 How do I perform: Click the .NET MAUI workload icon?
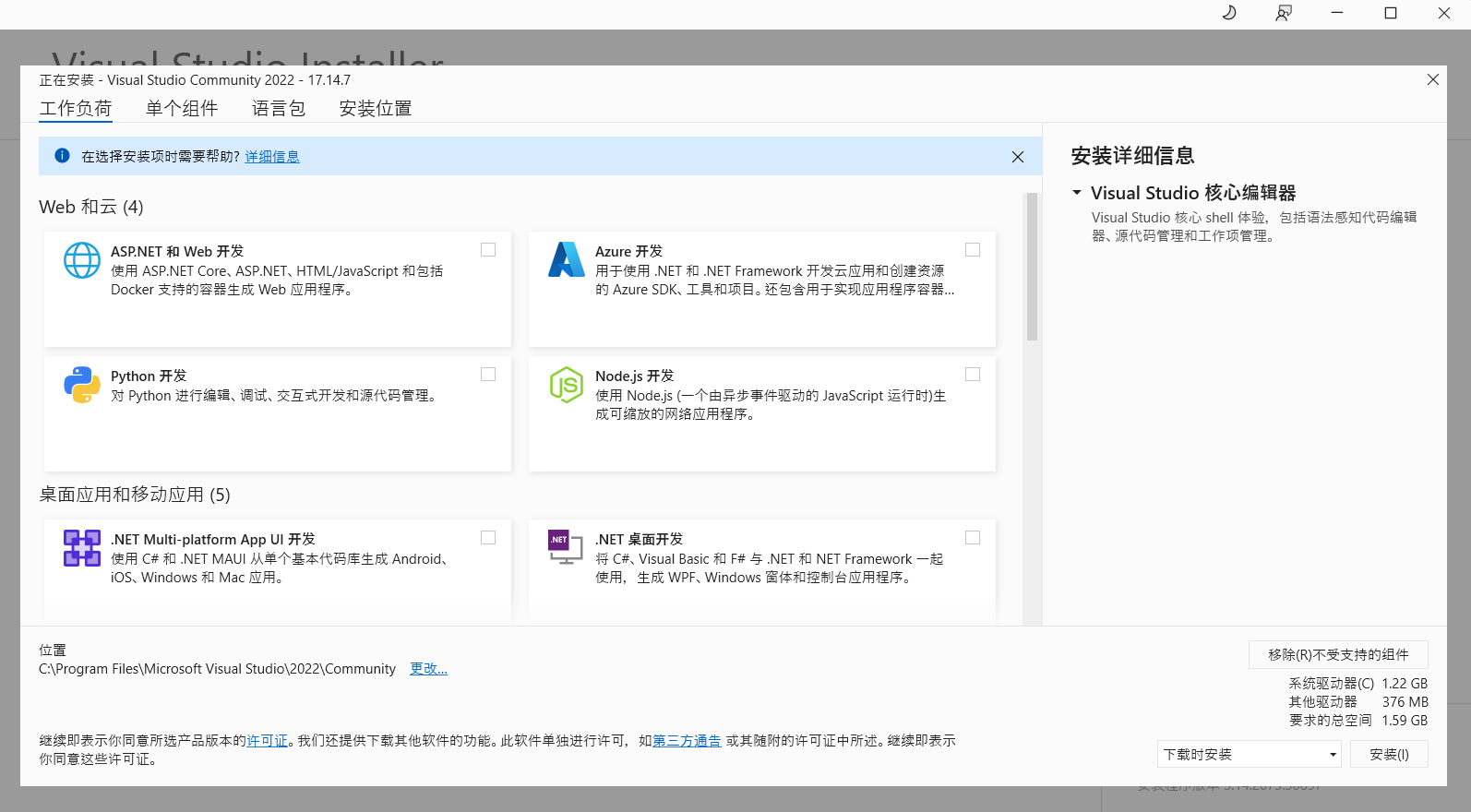pyautogui.click(x=82, y=548)
